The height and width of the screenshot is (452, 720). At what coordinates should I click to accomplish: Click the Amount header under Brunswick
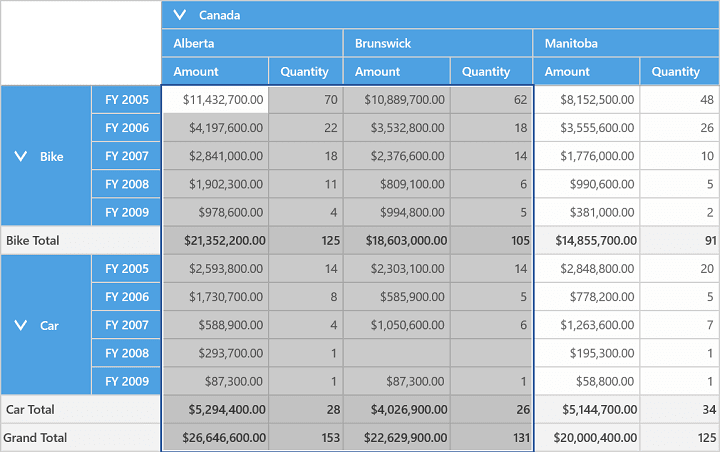(397, 71)
